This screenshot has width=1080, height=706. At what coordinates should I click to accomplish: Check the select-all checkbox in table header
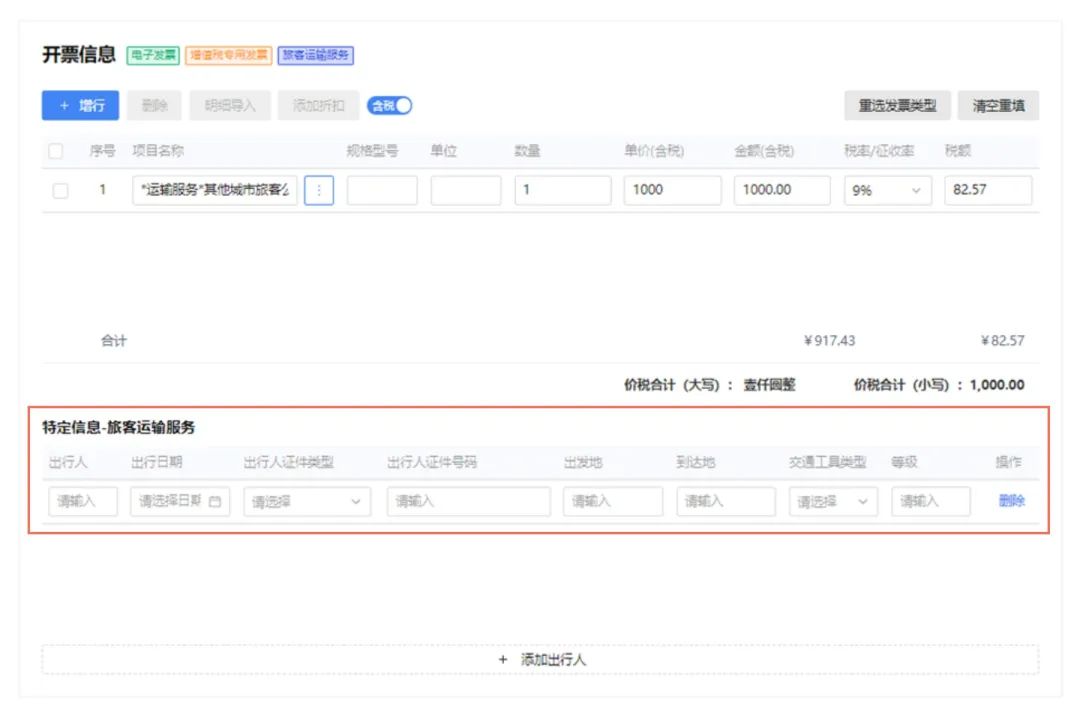point(56,152)
